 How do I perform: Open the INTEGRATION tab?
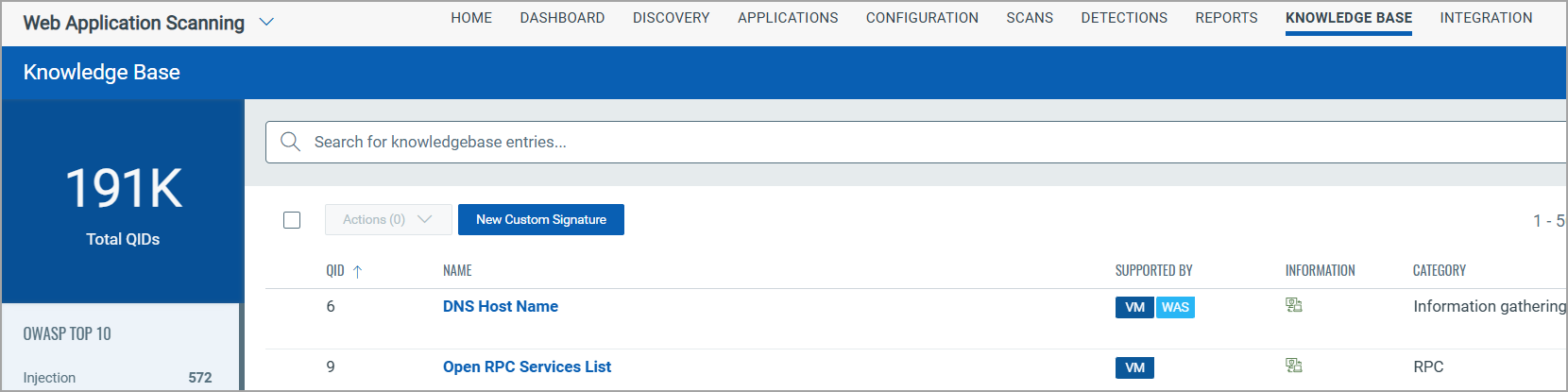pyautogui.click(x=1486, y=18)
